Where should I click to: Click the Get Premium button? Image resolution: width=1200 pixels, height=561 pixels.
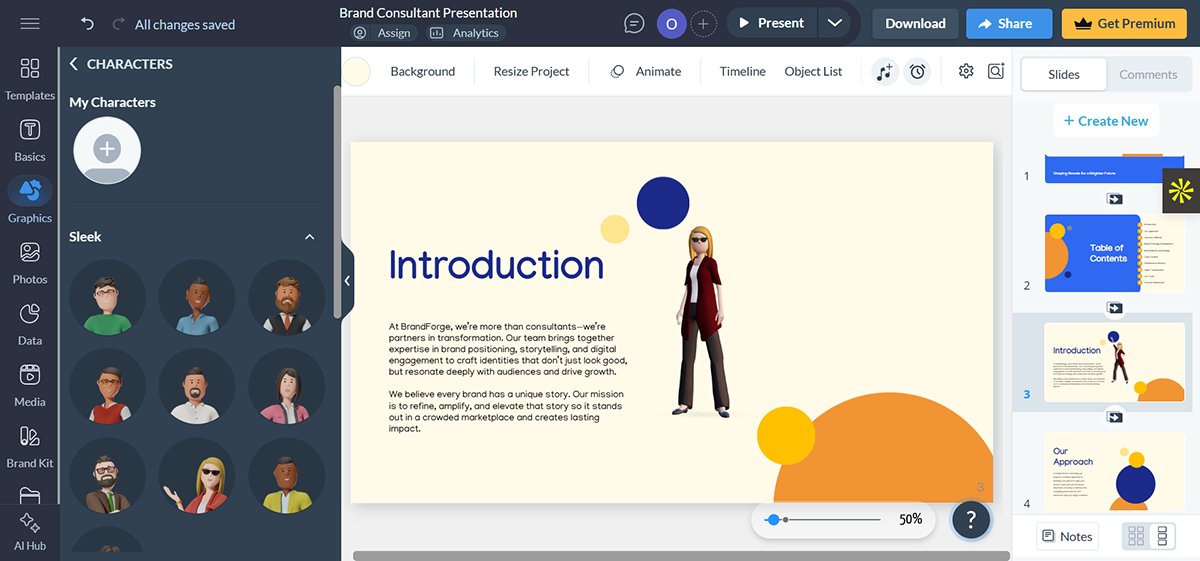1123,24
